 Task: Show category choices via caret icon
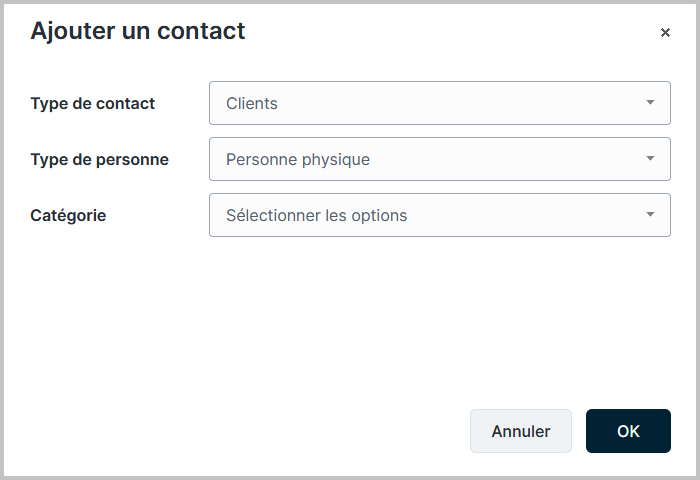tap(650, 215)
